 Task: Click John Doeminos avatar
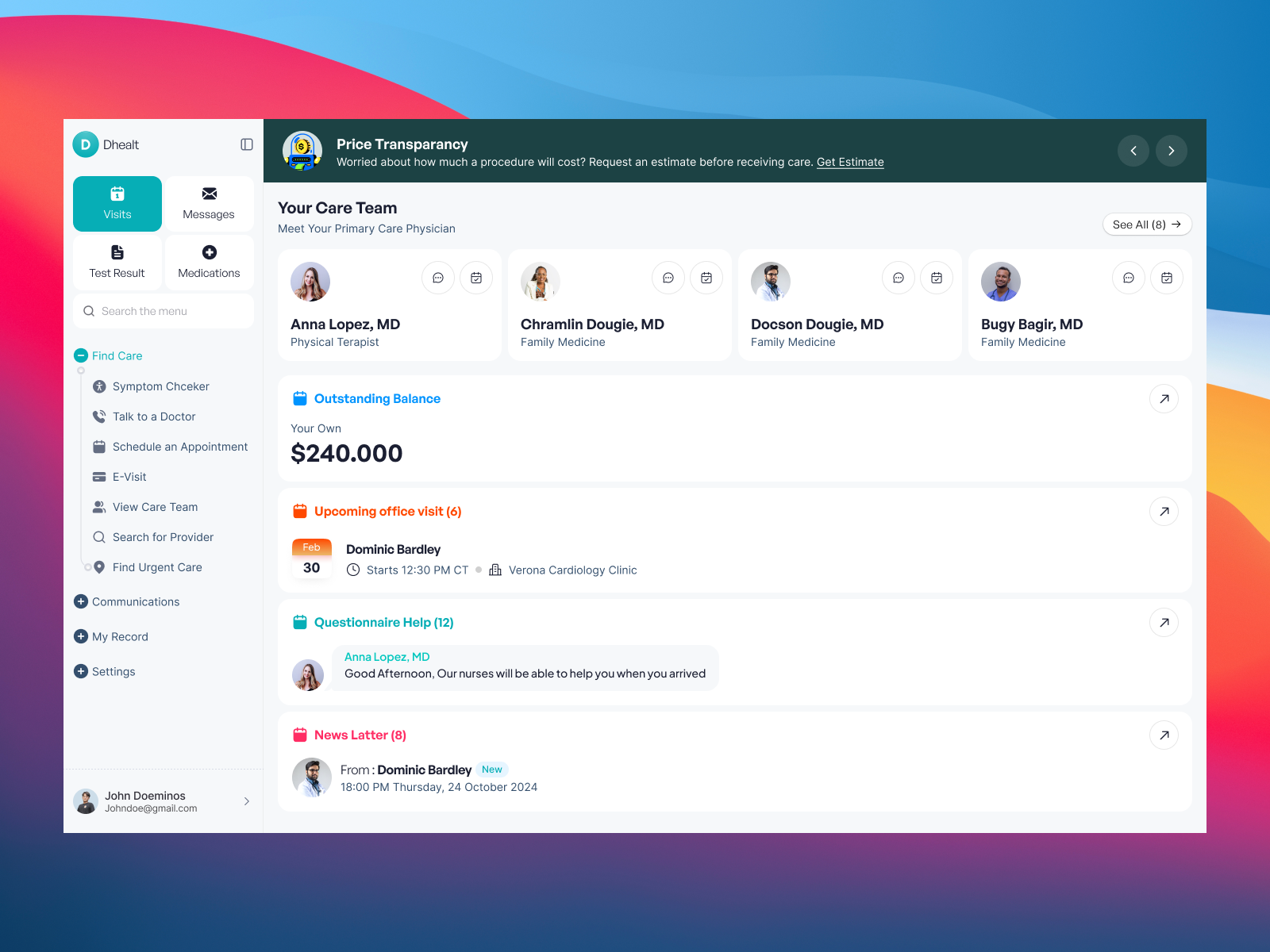tap(86, 801)
